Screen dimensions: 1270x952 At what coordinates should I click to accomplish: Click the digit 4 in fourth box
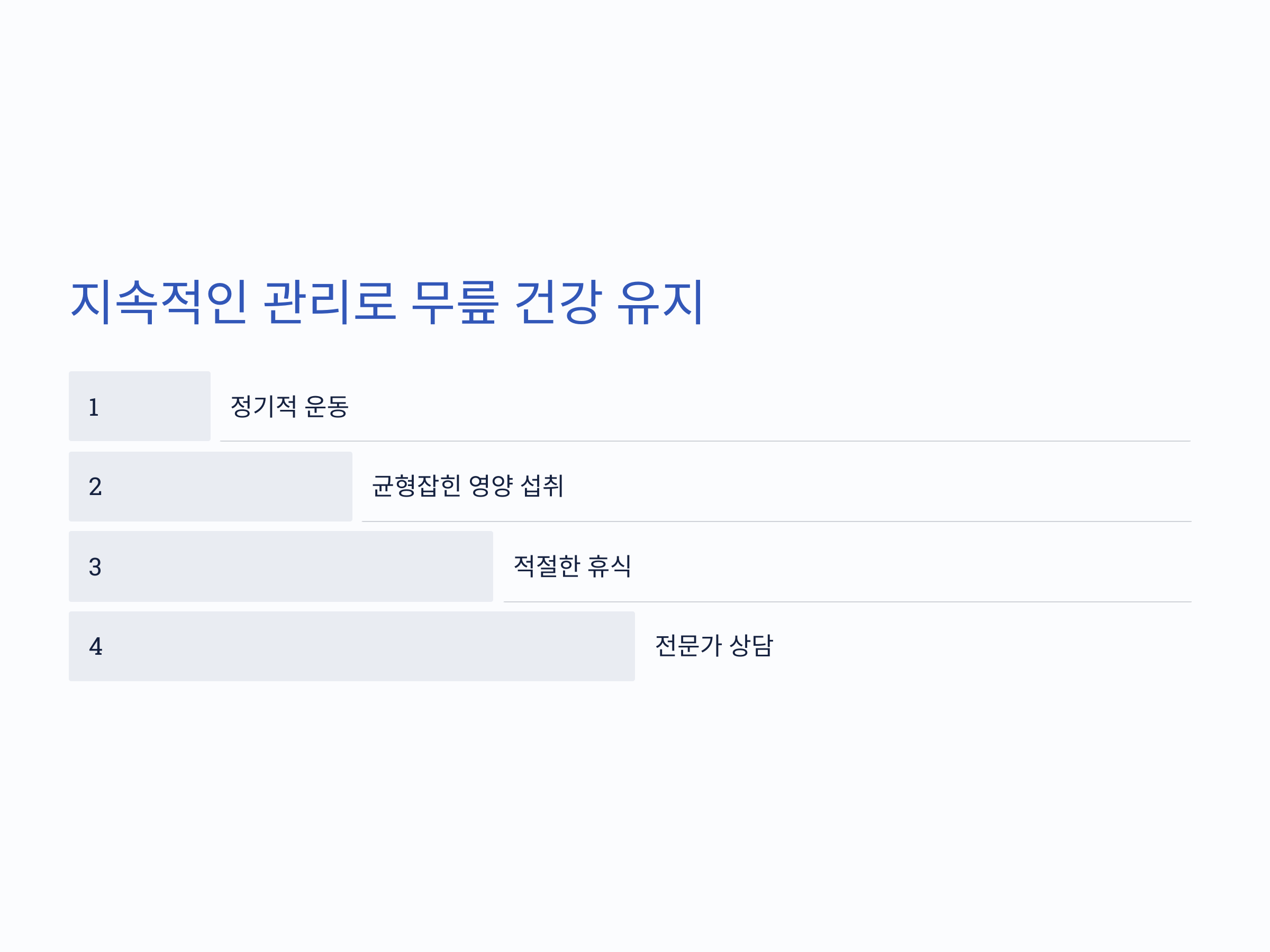(96, 647)
